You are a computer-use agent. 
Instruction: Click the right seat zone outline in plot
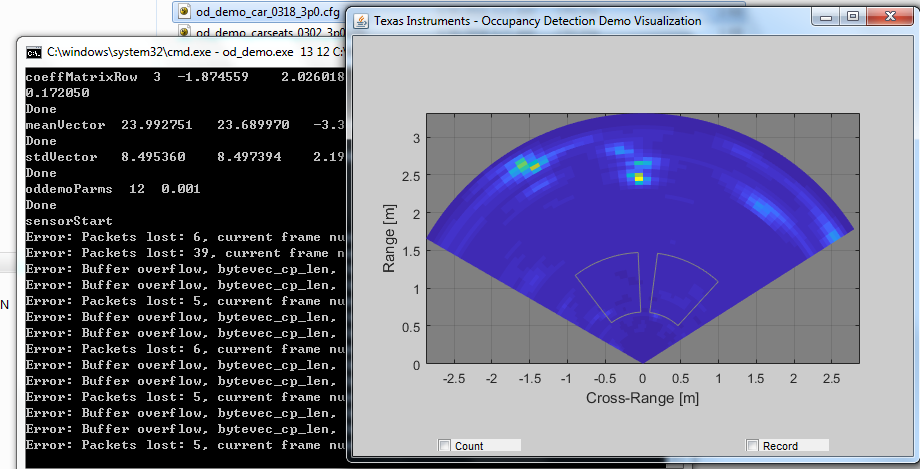pyautogui.click(x=683, y=288)
